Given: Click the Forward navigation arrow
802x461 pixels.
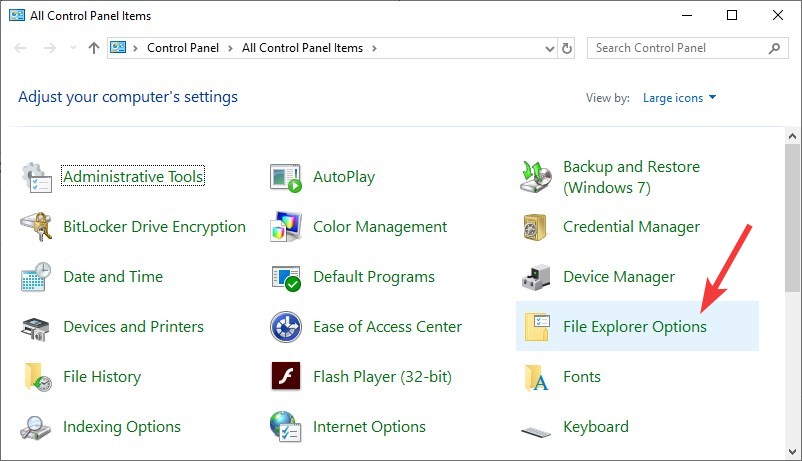Looking at the screenshot, I should click(x=50, y=48).
